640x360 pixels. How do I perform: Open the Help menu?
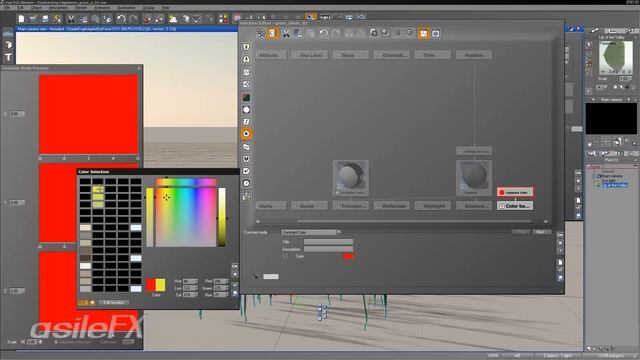(x=166, y=8)
